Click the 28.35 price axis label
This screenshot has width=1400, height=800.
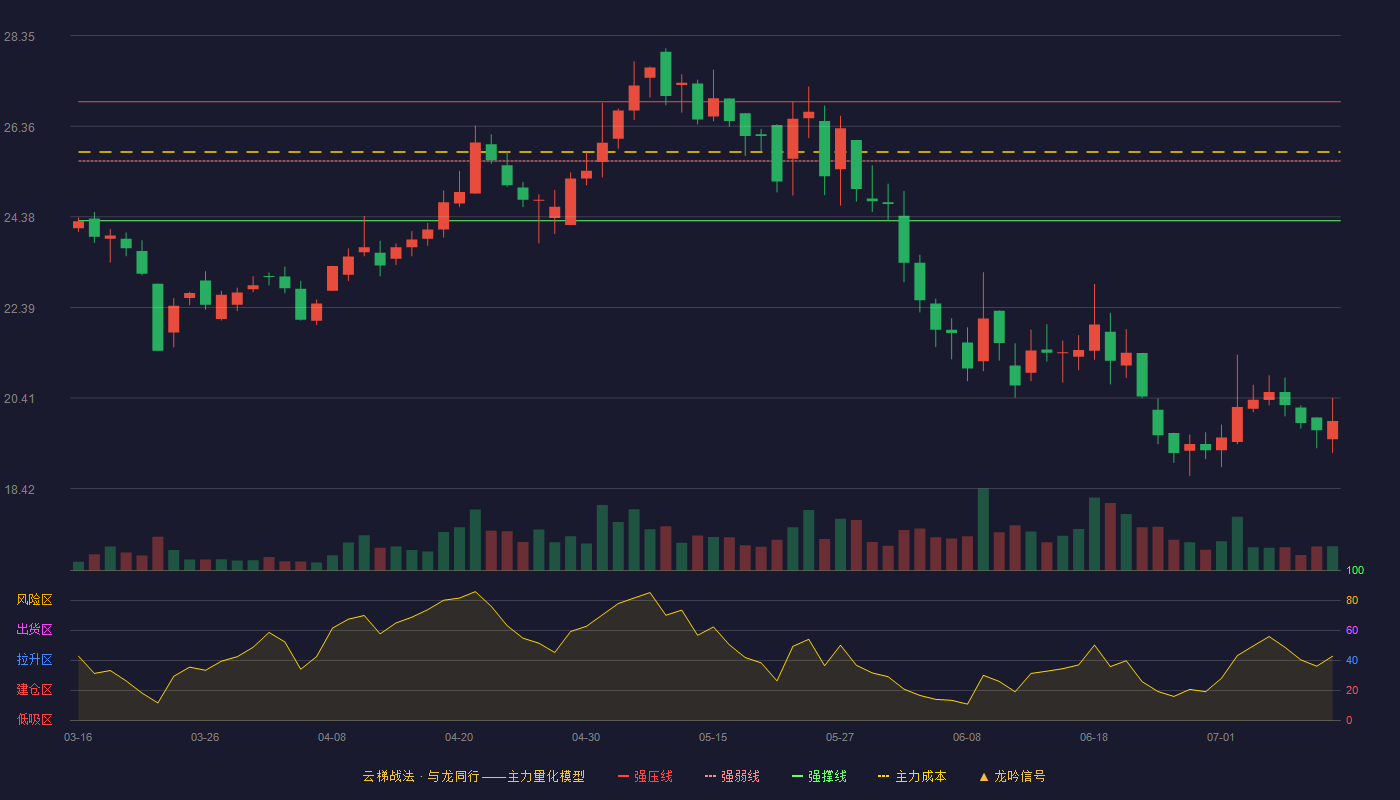(19, 37)
